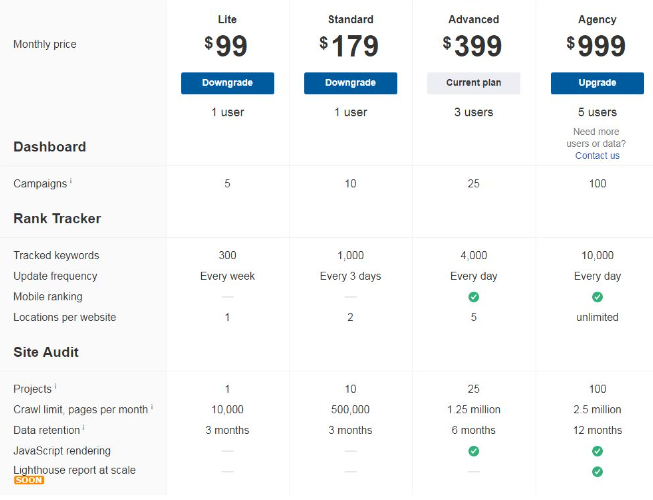Select the Lite plan column header
The width and height of the screenshot is (653, 500).
point(227,19)
